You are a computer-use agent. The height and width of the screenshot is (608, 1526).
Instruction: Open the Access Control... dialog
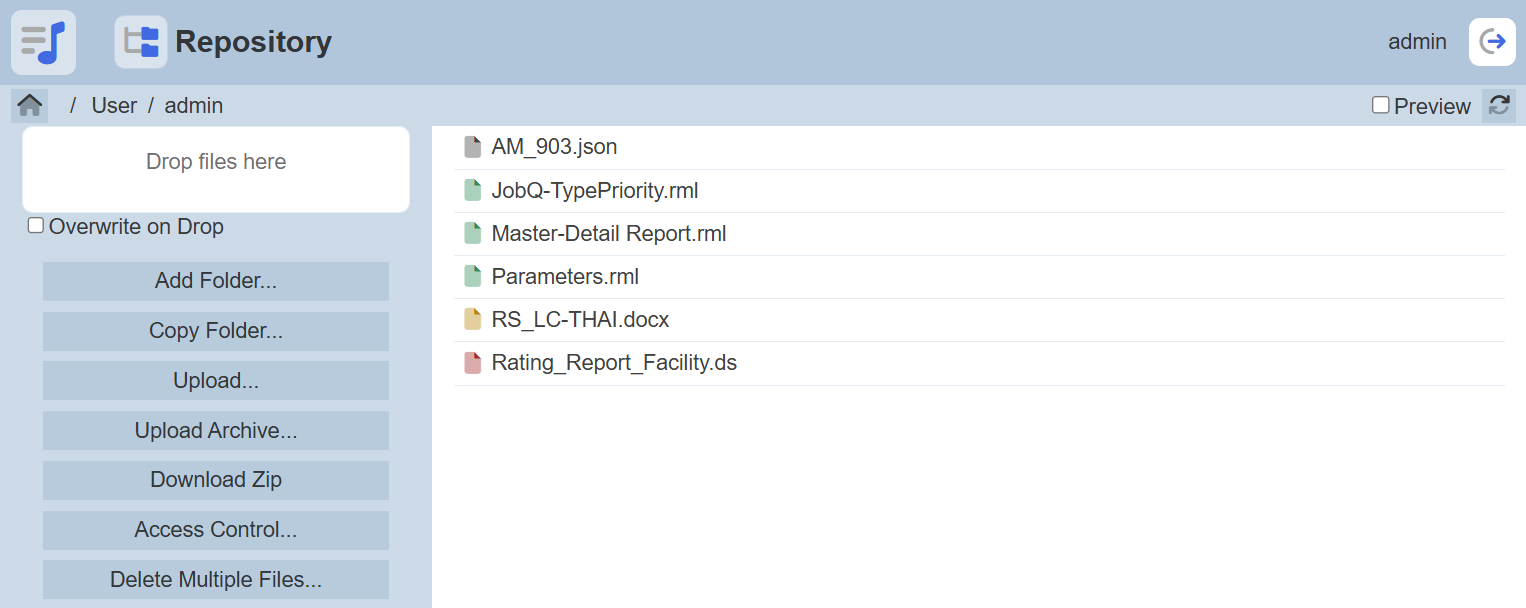[216, 530]
